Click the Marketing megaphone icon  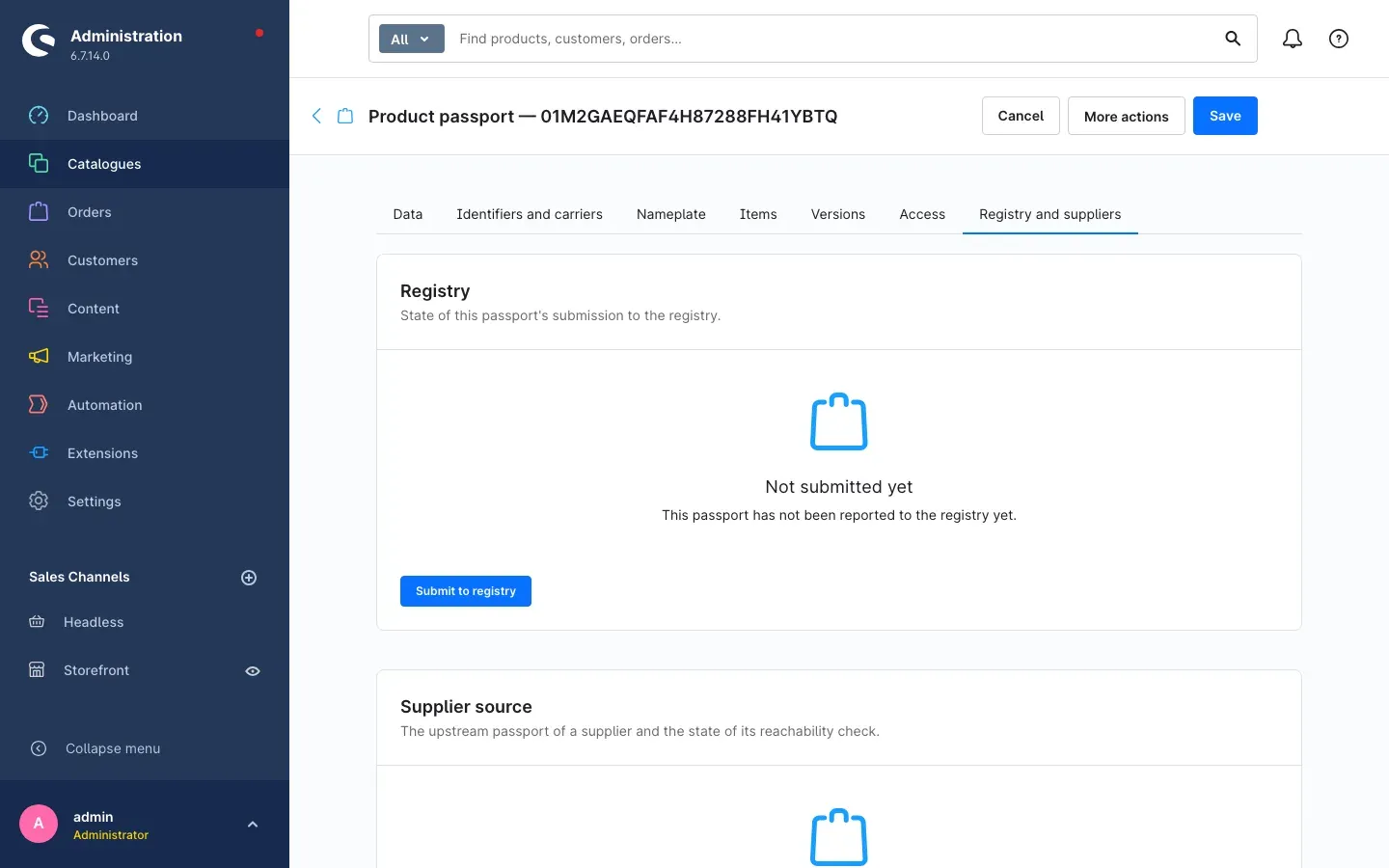[39, 357]
